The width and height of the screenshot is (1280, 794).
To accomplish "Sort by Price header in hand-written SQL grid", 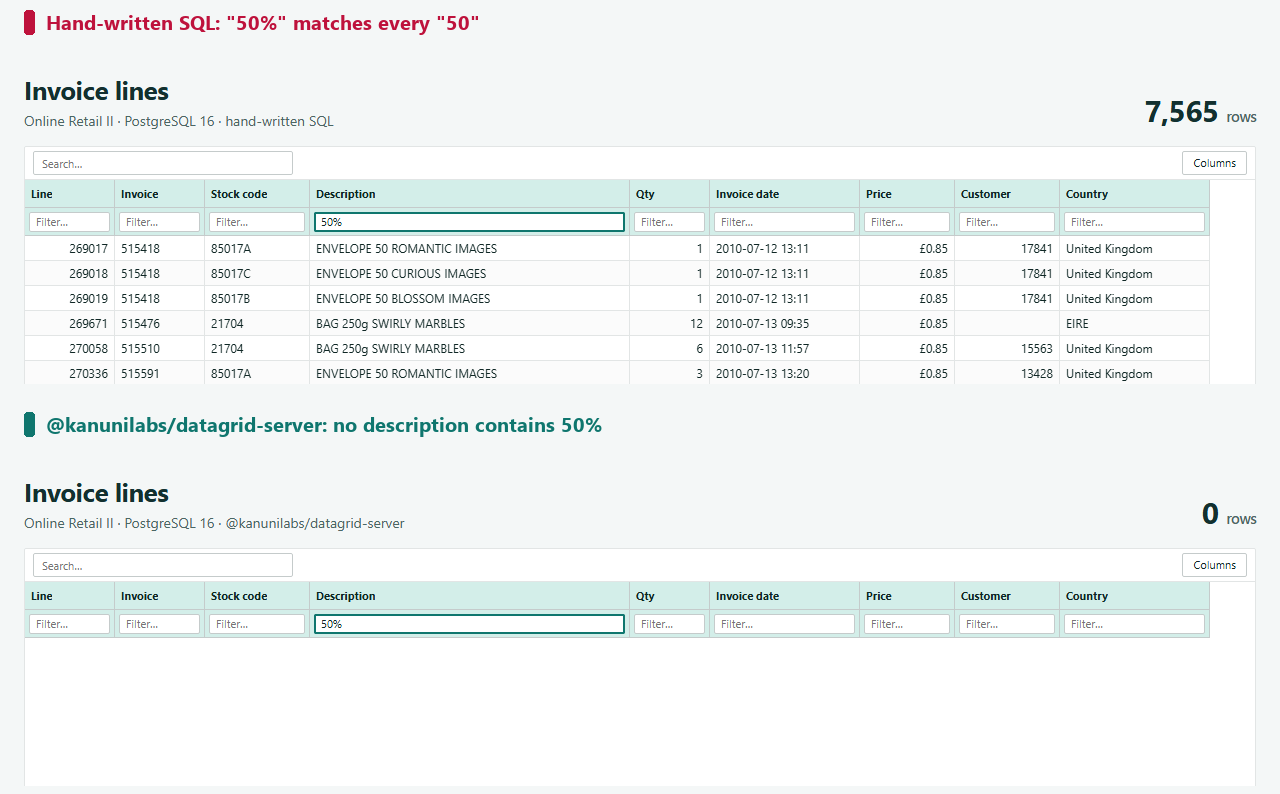I will [x=907, y=194].
